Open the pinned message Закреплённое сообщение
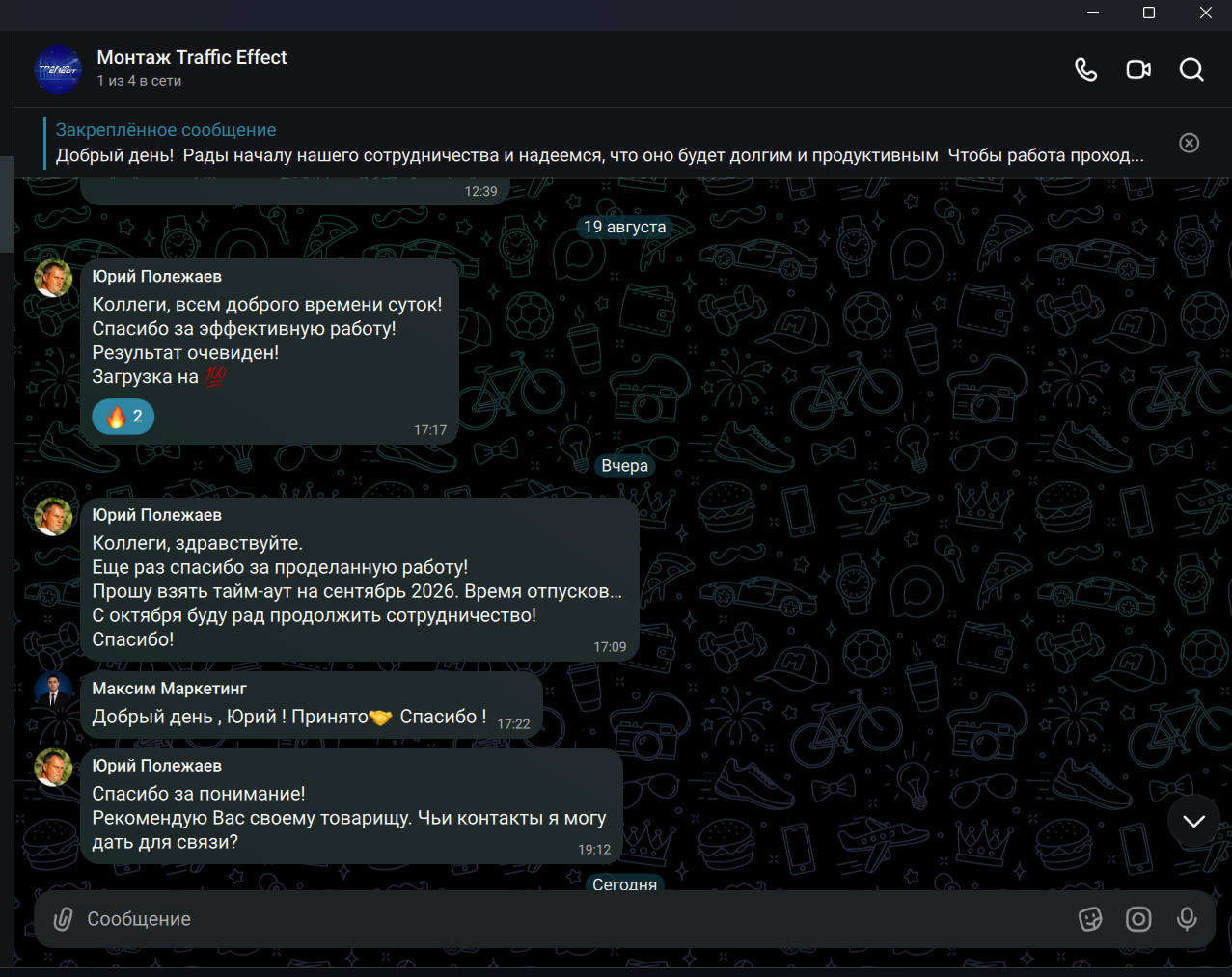 (x=598, y=143)
